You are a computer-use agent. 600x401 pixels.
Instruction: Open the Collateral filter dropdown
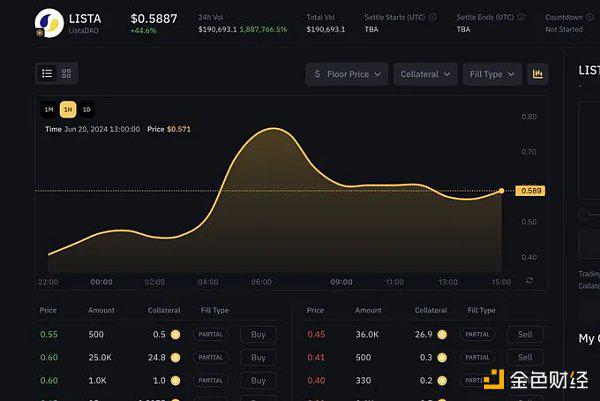click(425, 74)
